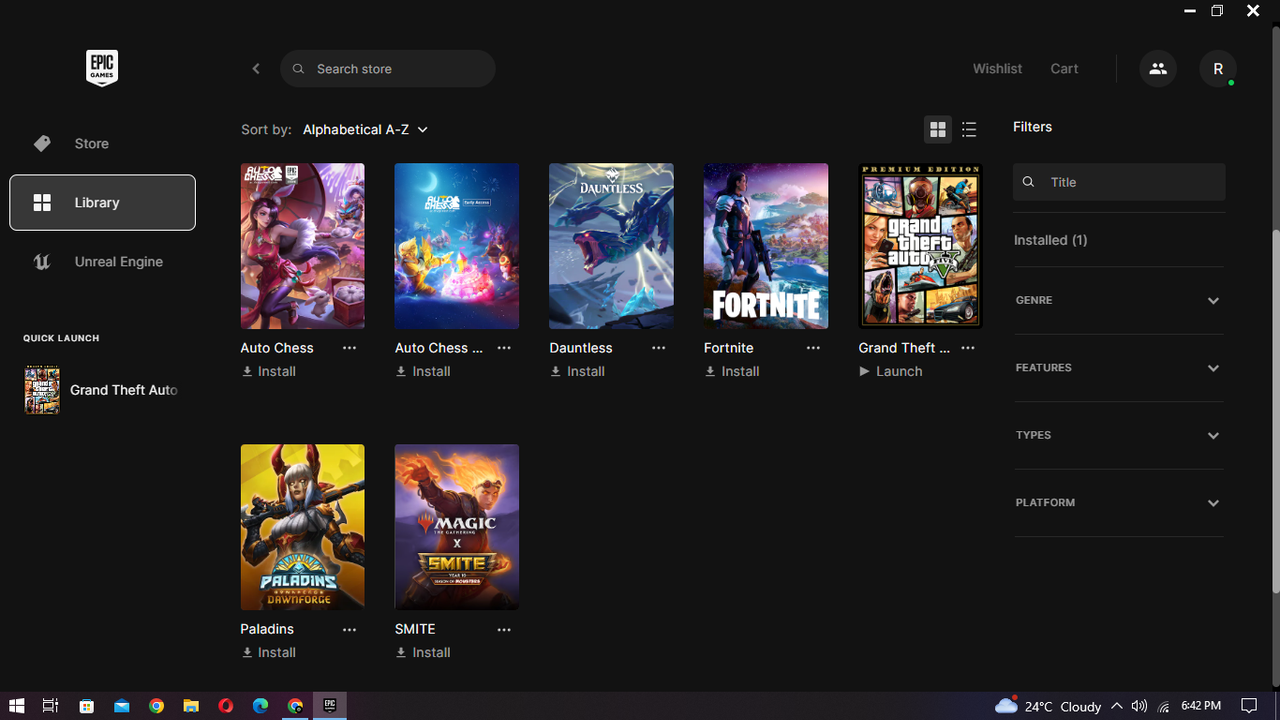Open Opera browser from taskbar

pos(226,706)
